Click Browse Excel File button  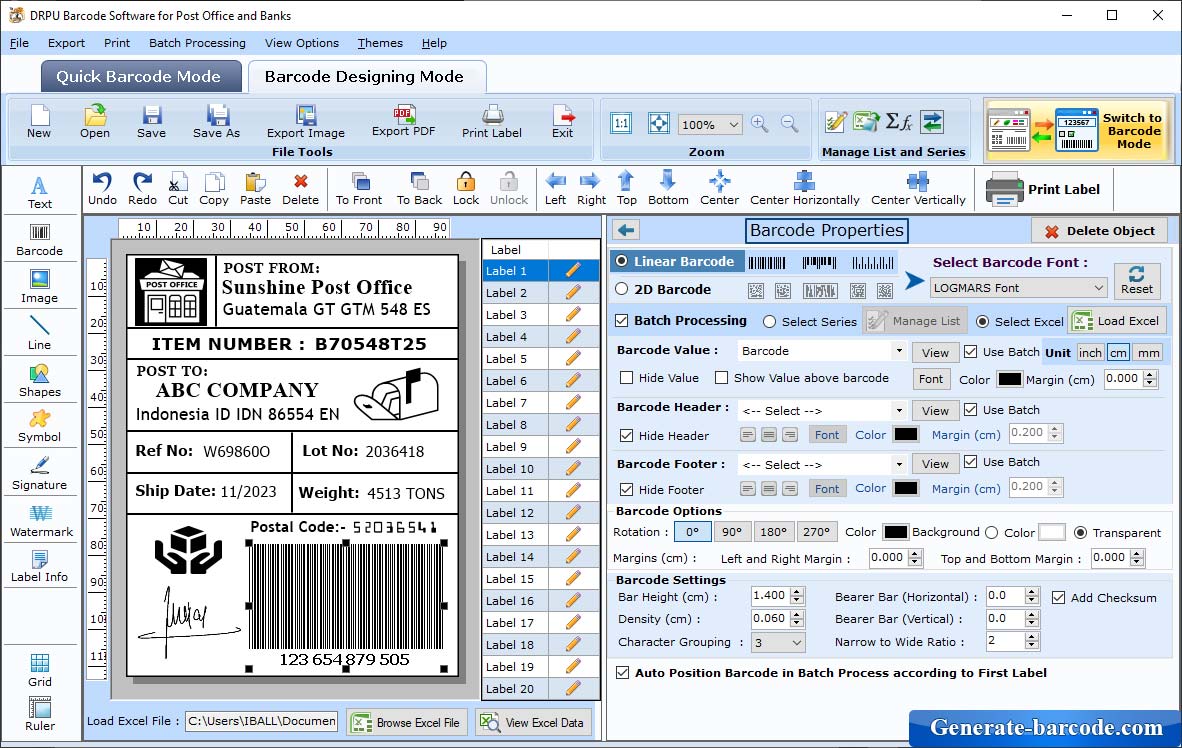point(406,722)
